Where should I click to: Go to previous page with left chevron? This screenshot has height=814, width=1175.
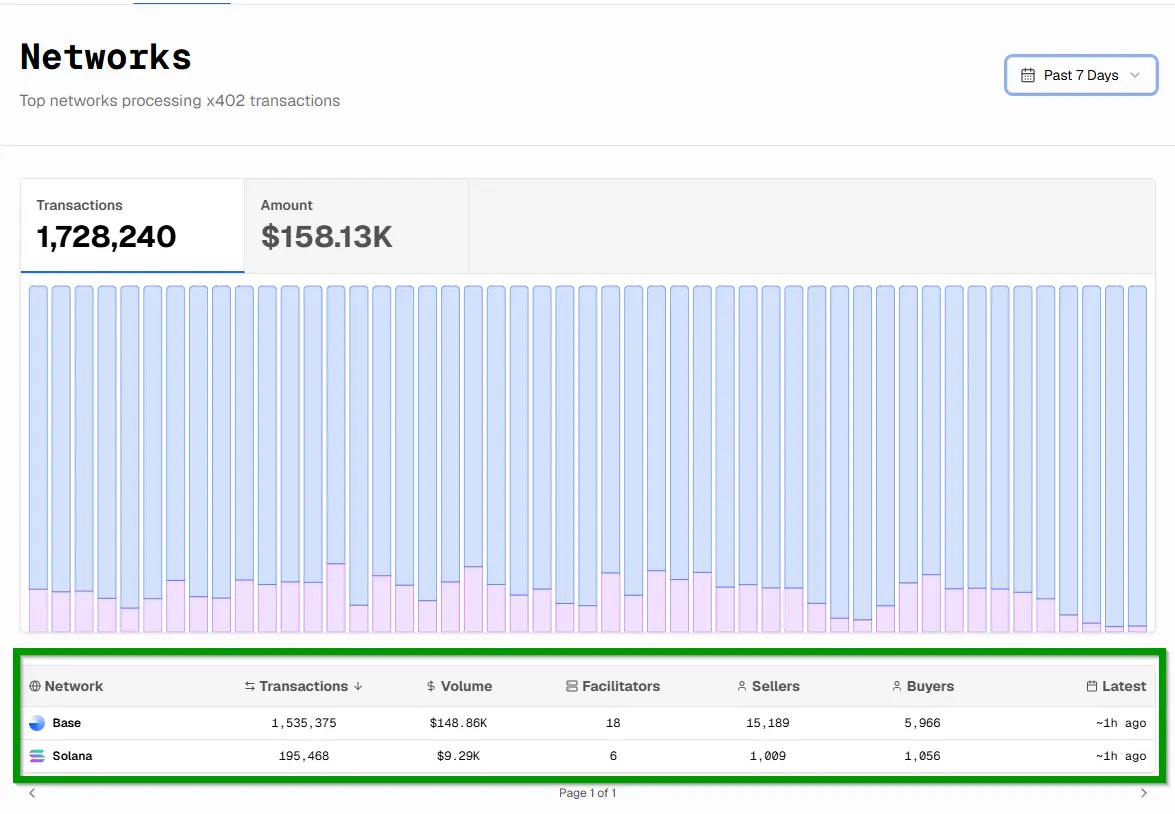coord(31,793)
